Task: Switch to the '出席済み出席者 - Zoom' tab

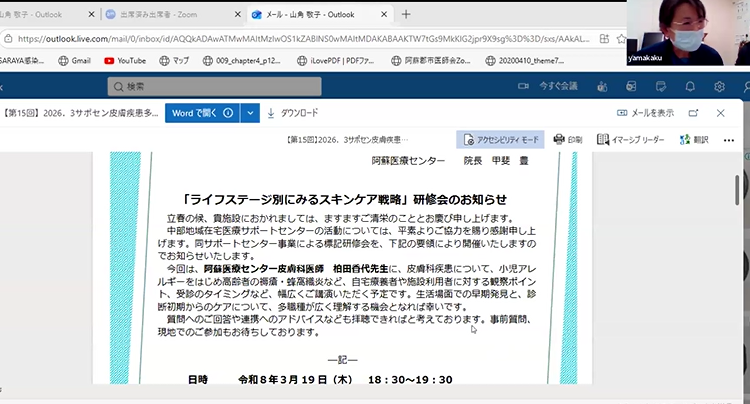Action: (x=165, y=15)
